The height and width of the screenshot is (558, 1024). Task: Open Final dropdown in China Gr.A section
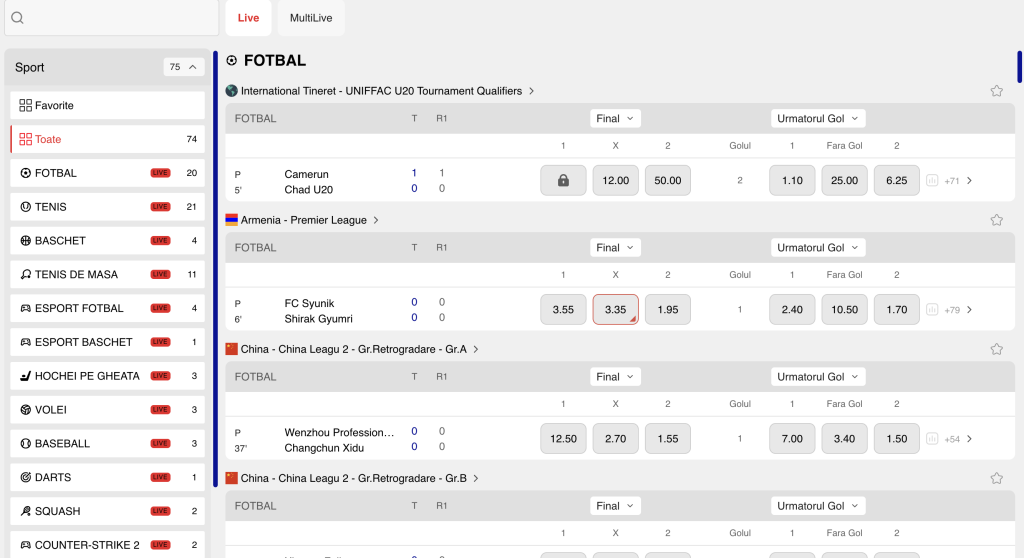tap(615, 376)
